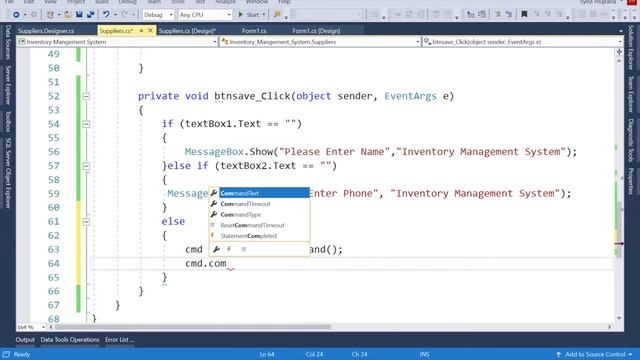The height and width of the screenshot is (360, 640).
Task: Collapse the btnsave_Click method at line 52
Action: pos(86,96)
